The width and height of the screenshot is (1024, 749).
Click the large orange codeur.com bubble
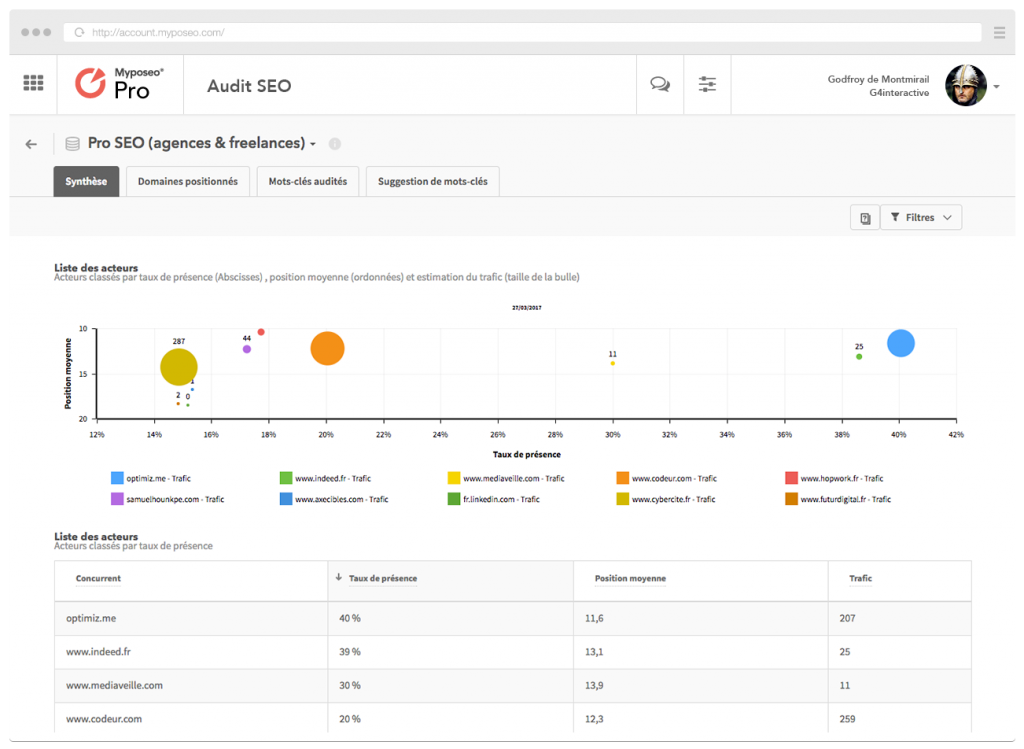[x=327, y=348]
